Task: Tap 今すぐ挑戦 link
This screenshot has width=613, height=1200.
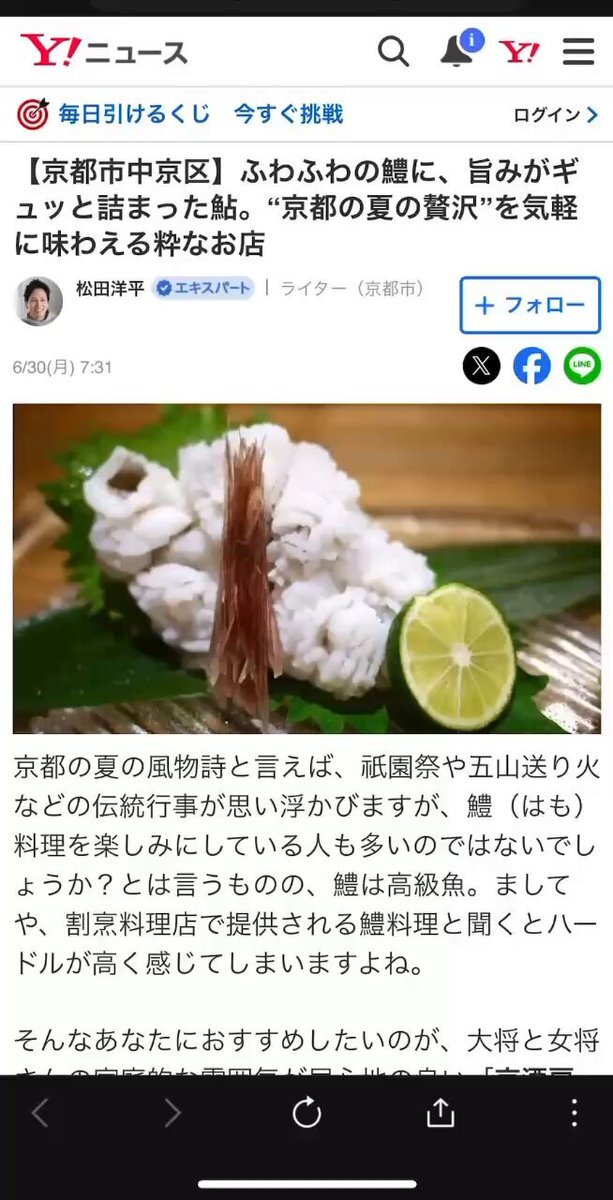Action: click(289, 114)
